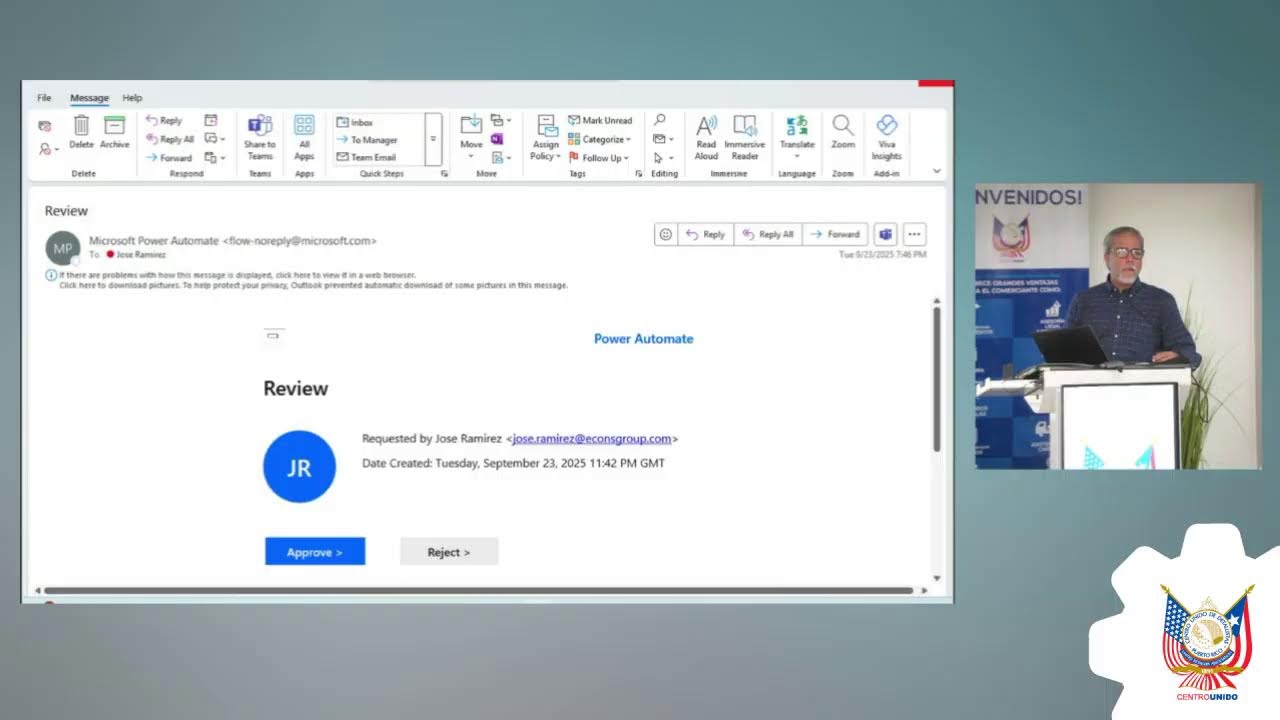Viewport: 1280px width, 720px height.
Task: Click the scroll down arrow of message body
Action: pyautogui.click(x=937, y=578)
